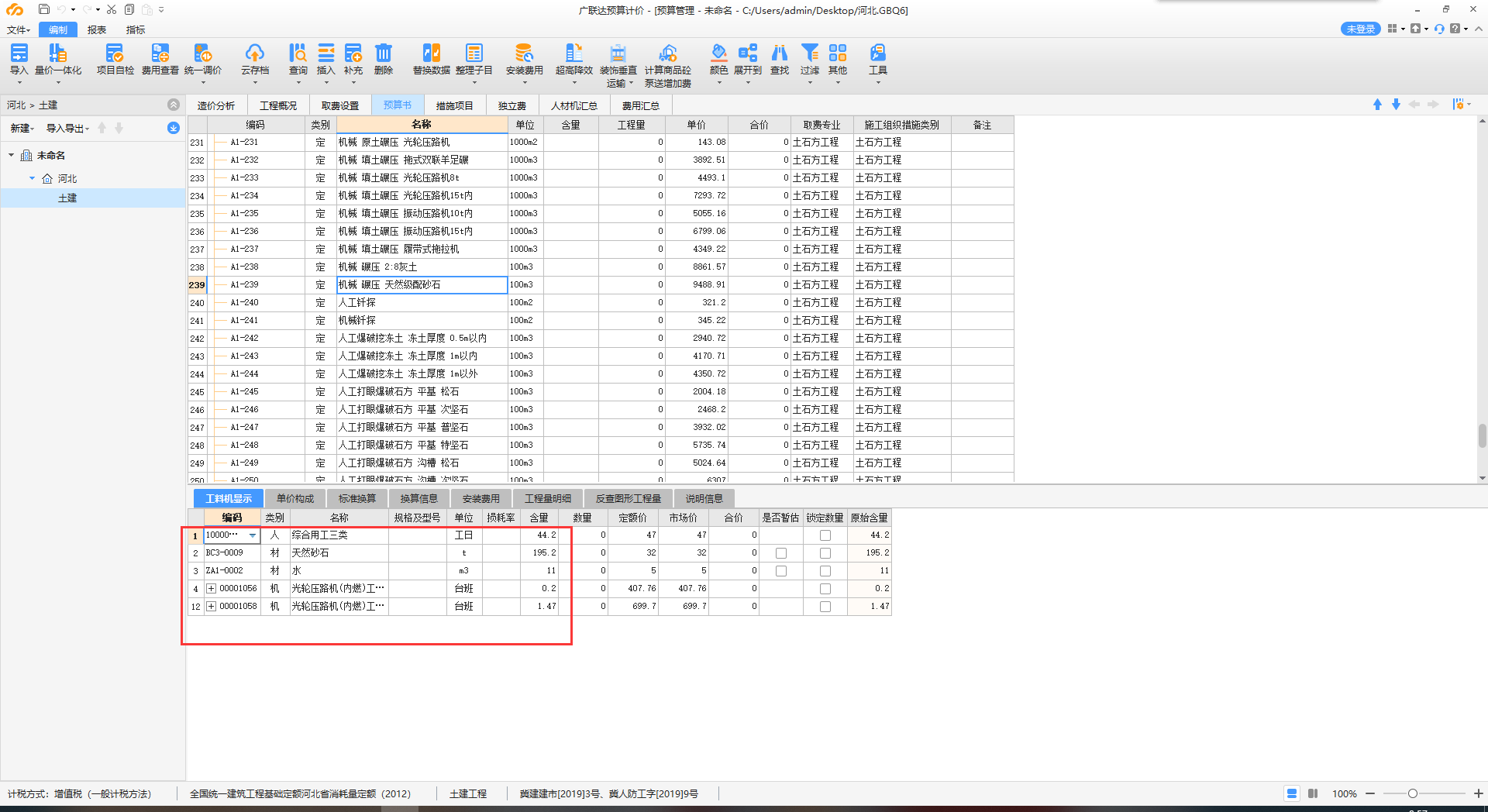
Task: Switch to the 指标 ribbon tab
Action: [136, 29]
